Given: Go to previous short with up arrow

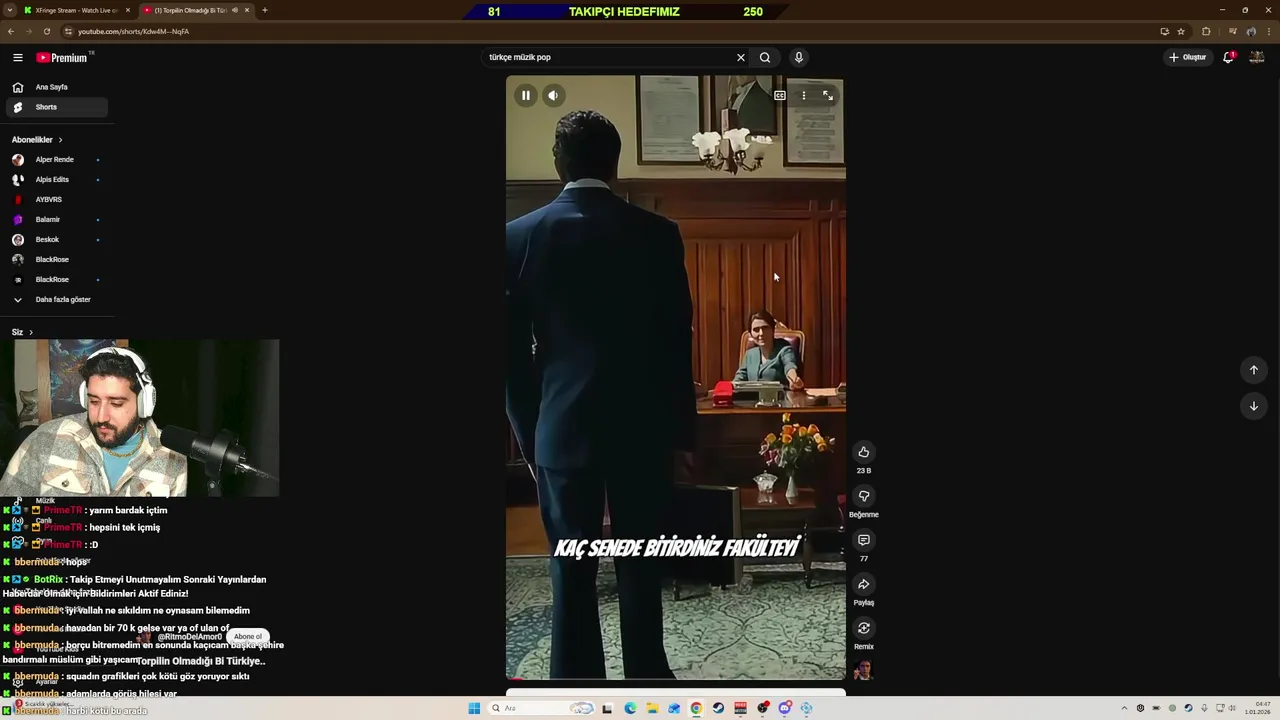Looking at the screenshot, I should click(1254, 370).
